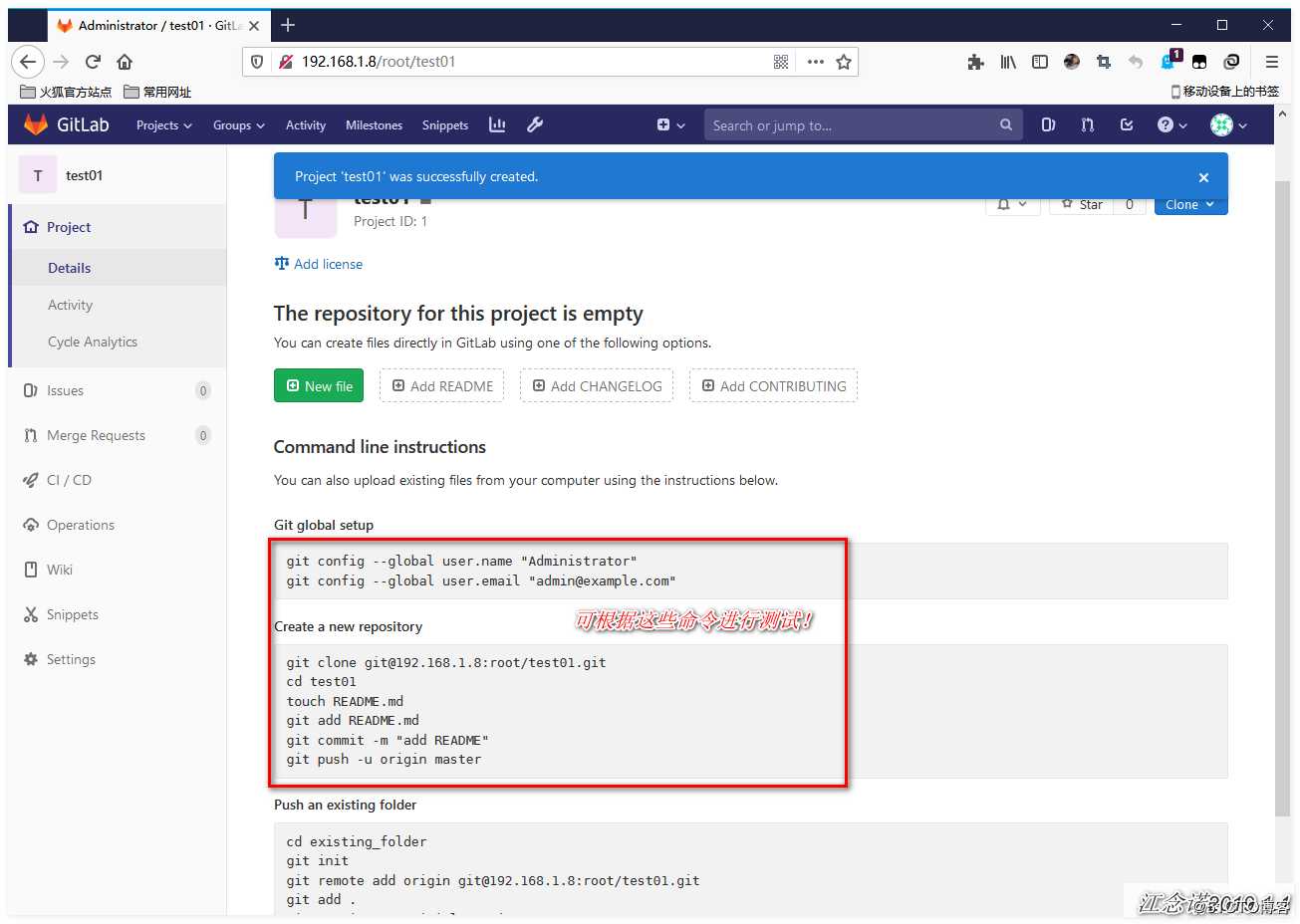Open CI / CD in the sidebar

point(118,480)
